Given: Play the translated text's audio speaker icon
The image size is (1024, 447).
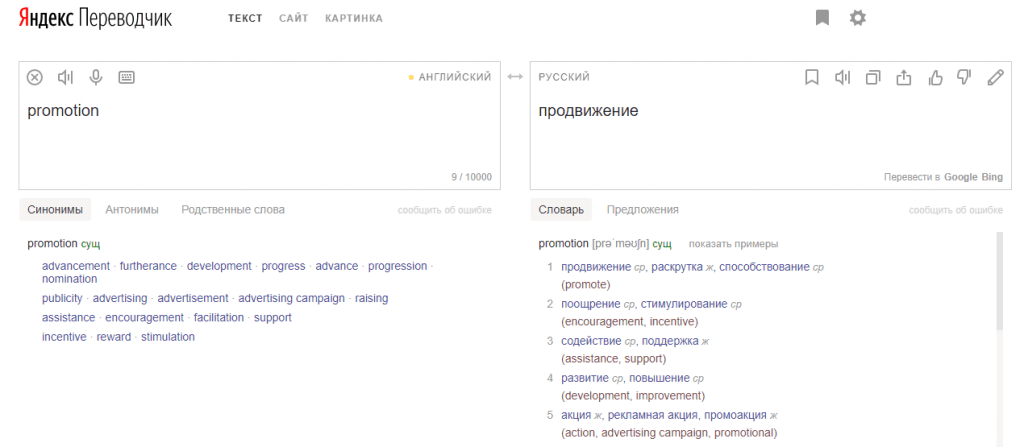Looking at the screenshot, I should tap(842, 78).
